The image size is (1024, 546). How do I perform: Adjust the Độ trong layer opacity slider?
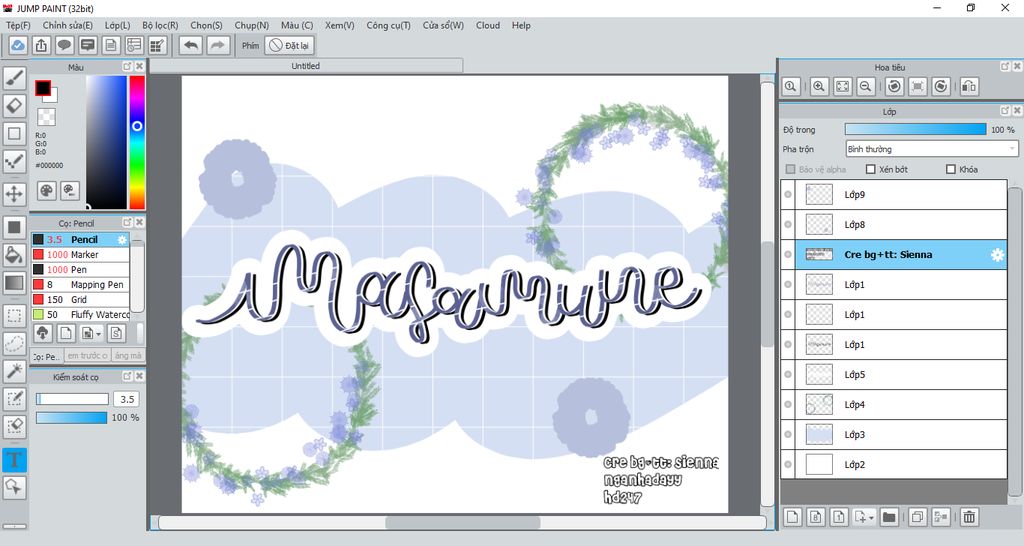pos(916,129)
